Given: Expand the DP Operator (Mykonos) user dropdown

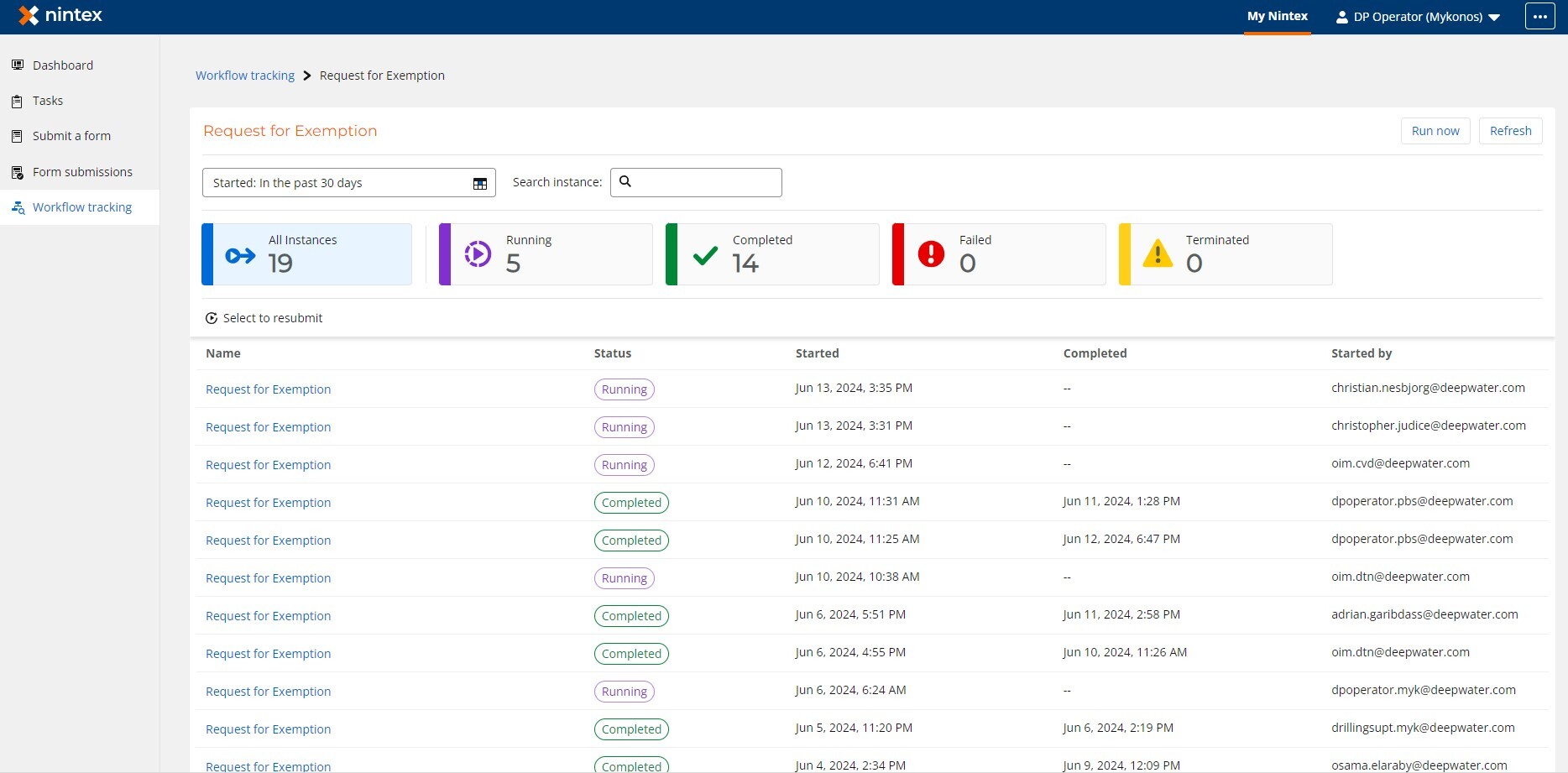Looking at the screenshot, I should pyautogui.click(x=1417, y=17).
